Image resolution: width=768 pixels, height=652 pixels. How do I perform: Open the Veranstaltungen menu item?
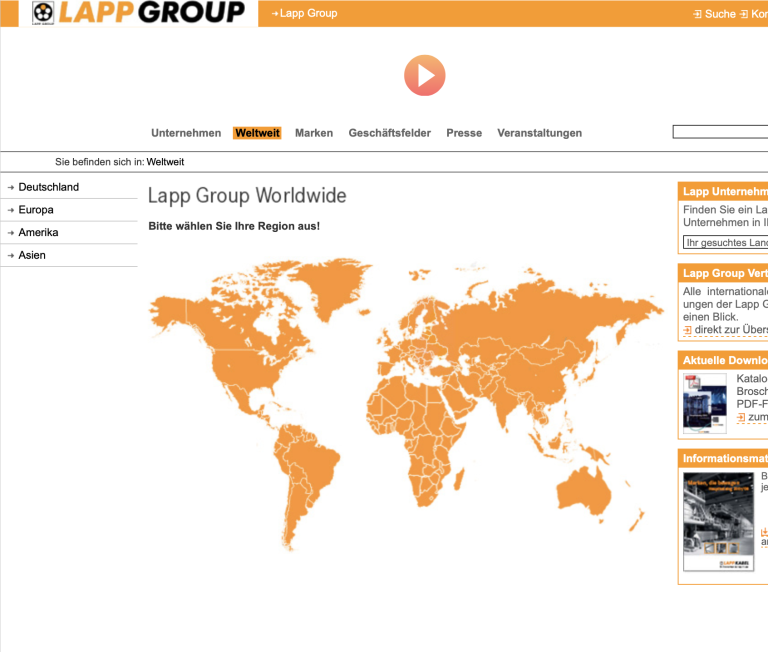pos(539,133)
